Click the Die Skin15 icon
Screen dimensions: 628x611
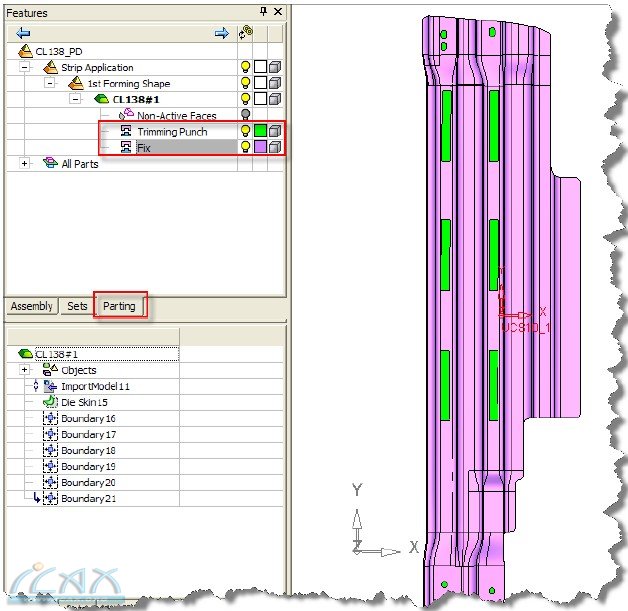point(50,402)
